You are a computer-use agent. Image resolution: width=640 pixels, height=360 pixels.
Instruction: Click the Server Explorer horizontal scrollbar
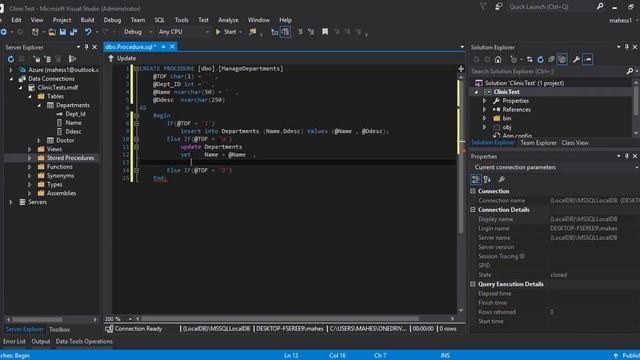37,320
